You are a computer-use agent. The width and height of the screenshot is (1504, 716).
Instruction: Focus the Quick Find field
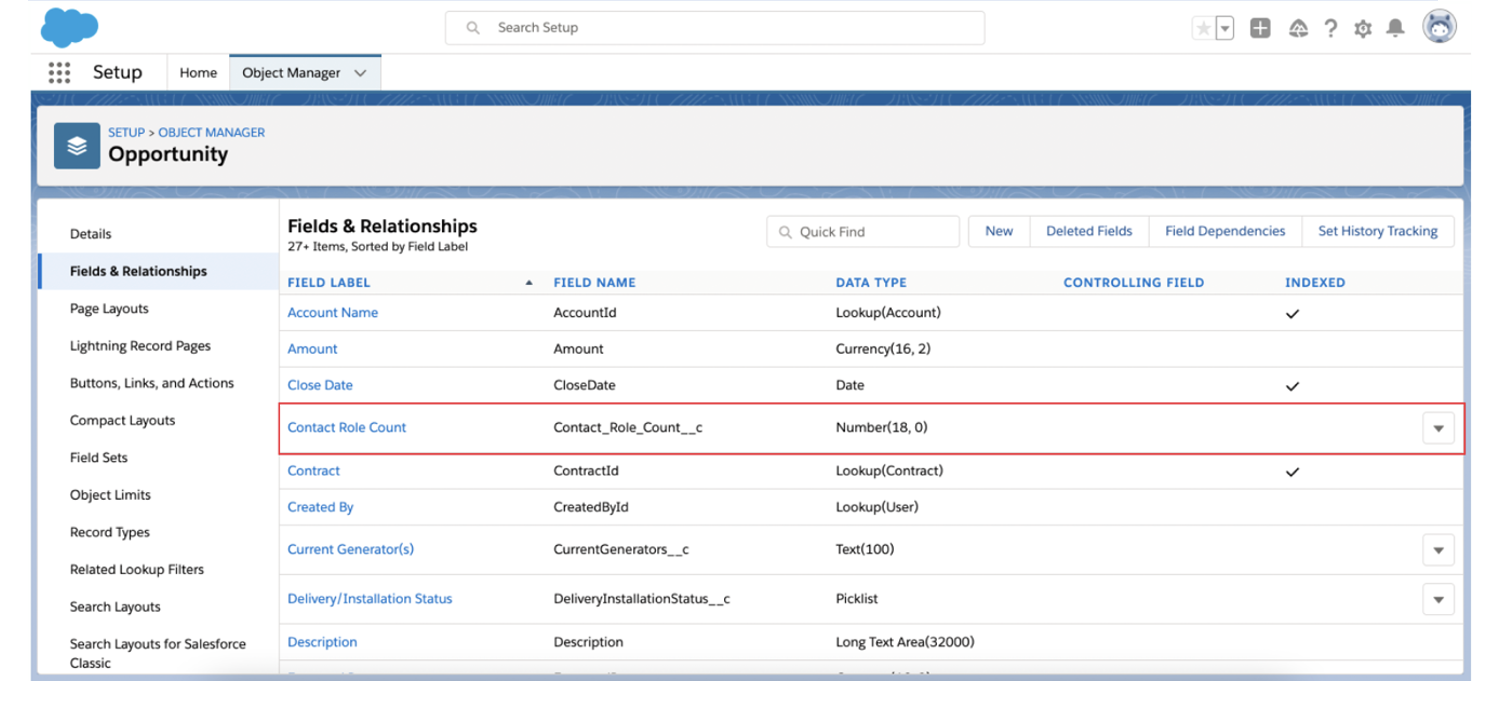[863, 232]
